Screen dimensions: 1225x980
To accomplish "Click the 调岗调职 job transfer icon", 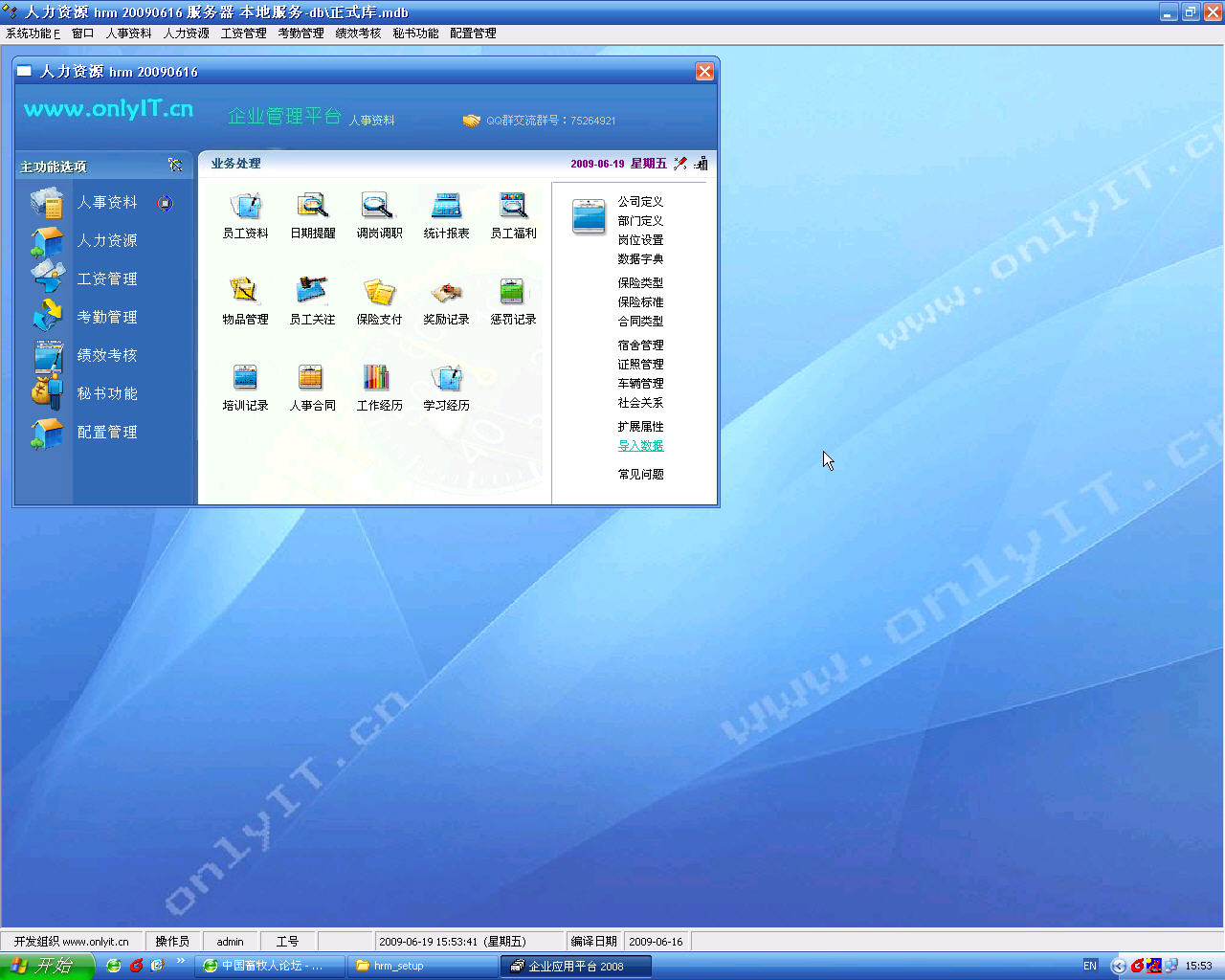I will 379,206.
